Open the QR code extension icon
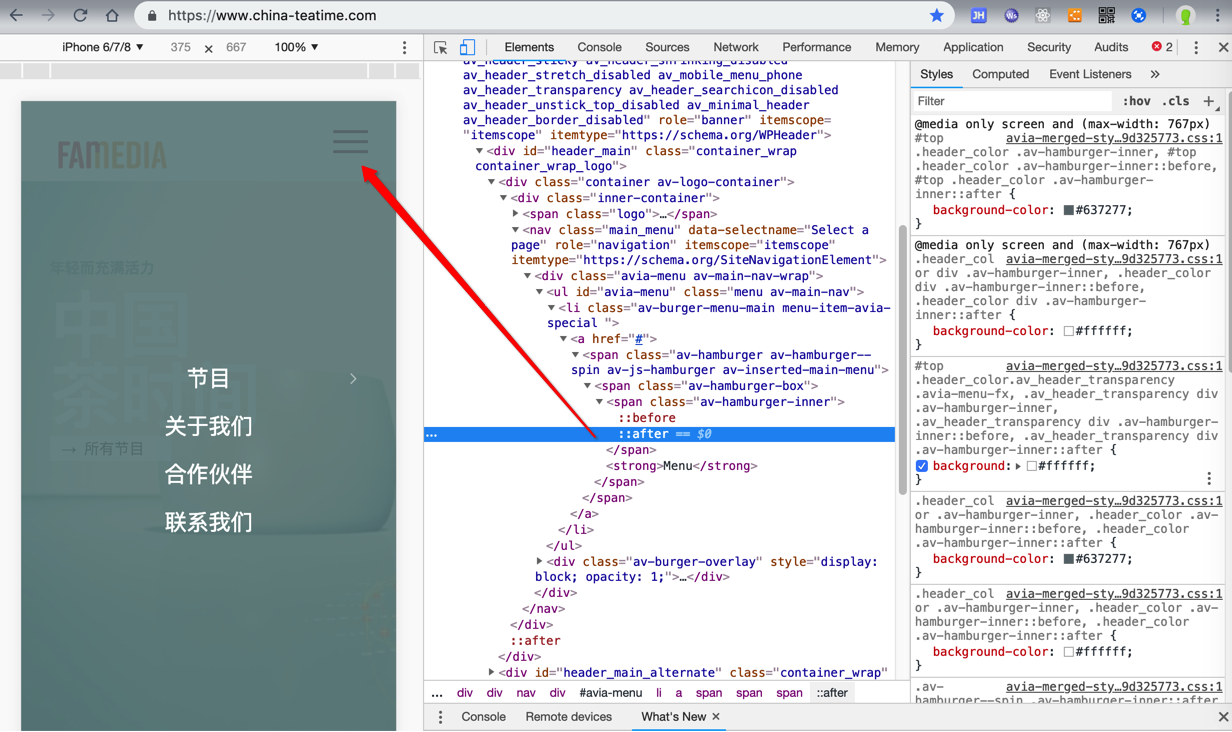The height and width of the screenshot is (732, 1232). [1106, 16]
